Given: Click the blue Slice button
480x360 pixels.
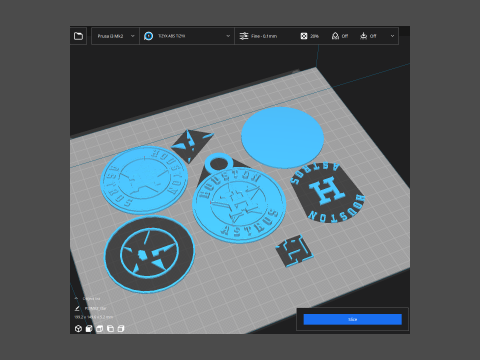Looking at the screenshot, I should coord(353,319).
